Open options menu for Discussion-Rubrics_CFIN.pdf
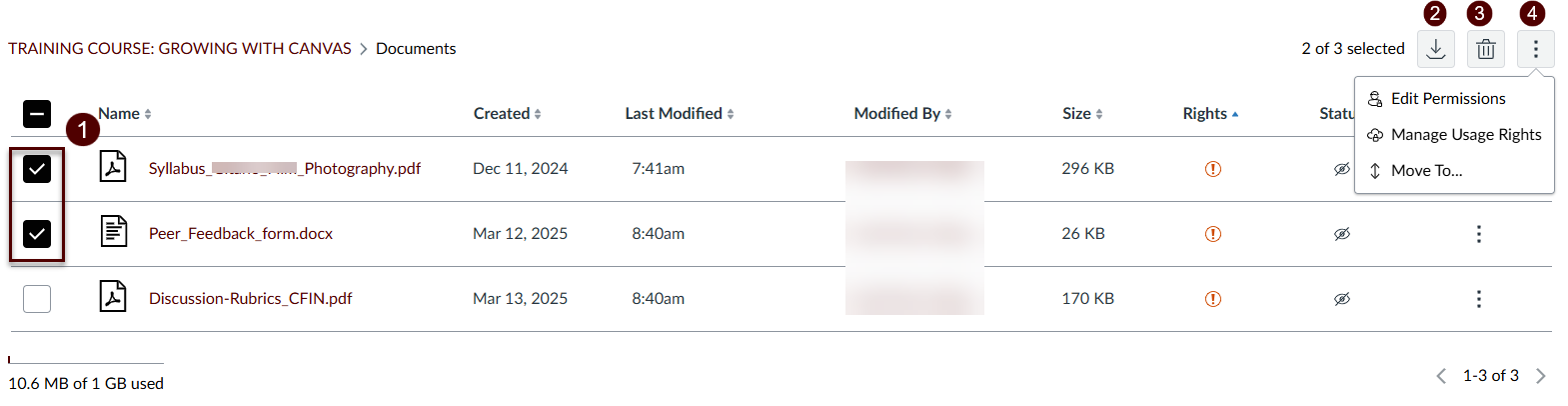The width and height of the screenshot is (1568, 406). [1478, 299]
